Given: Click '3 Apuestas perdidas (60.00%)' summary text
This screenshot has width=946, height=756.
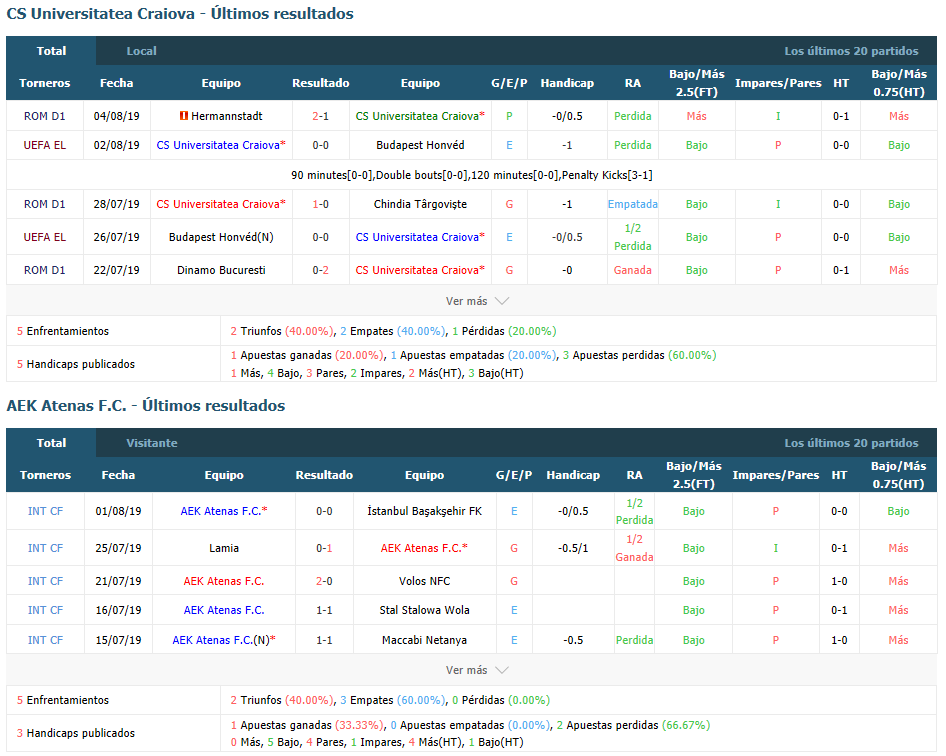Looking at the screenshot, I should point(640,355).
